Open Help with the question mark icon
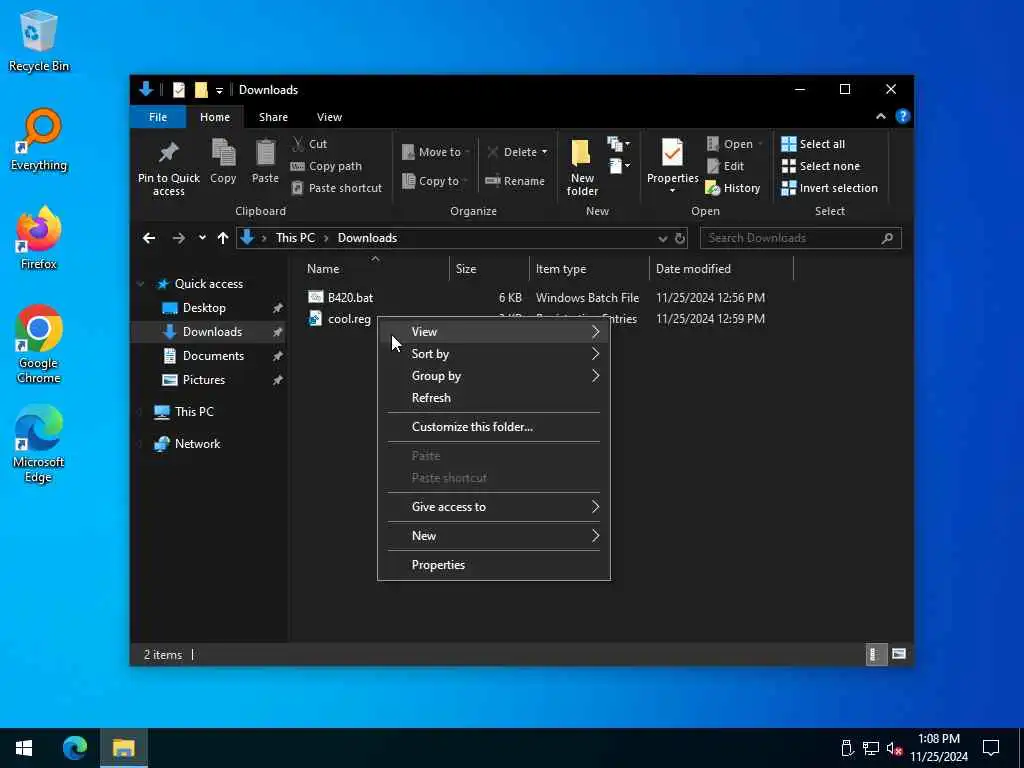The image size is (1024, 768). [x=903, y=116]
